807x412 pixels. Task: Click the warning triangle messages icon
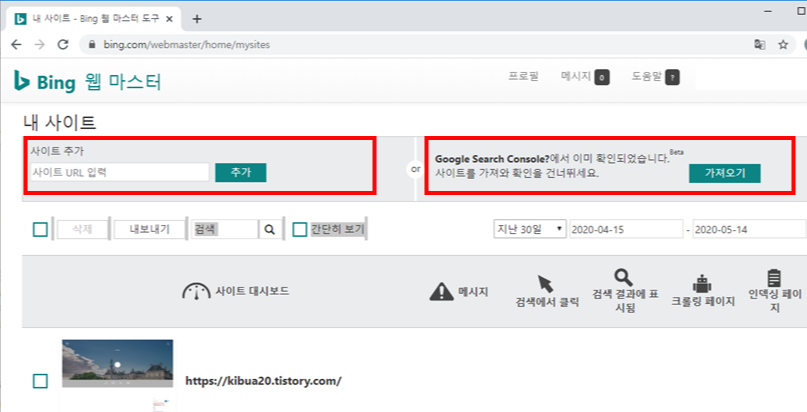pos(442,292)
